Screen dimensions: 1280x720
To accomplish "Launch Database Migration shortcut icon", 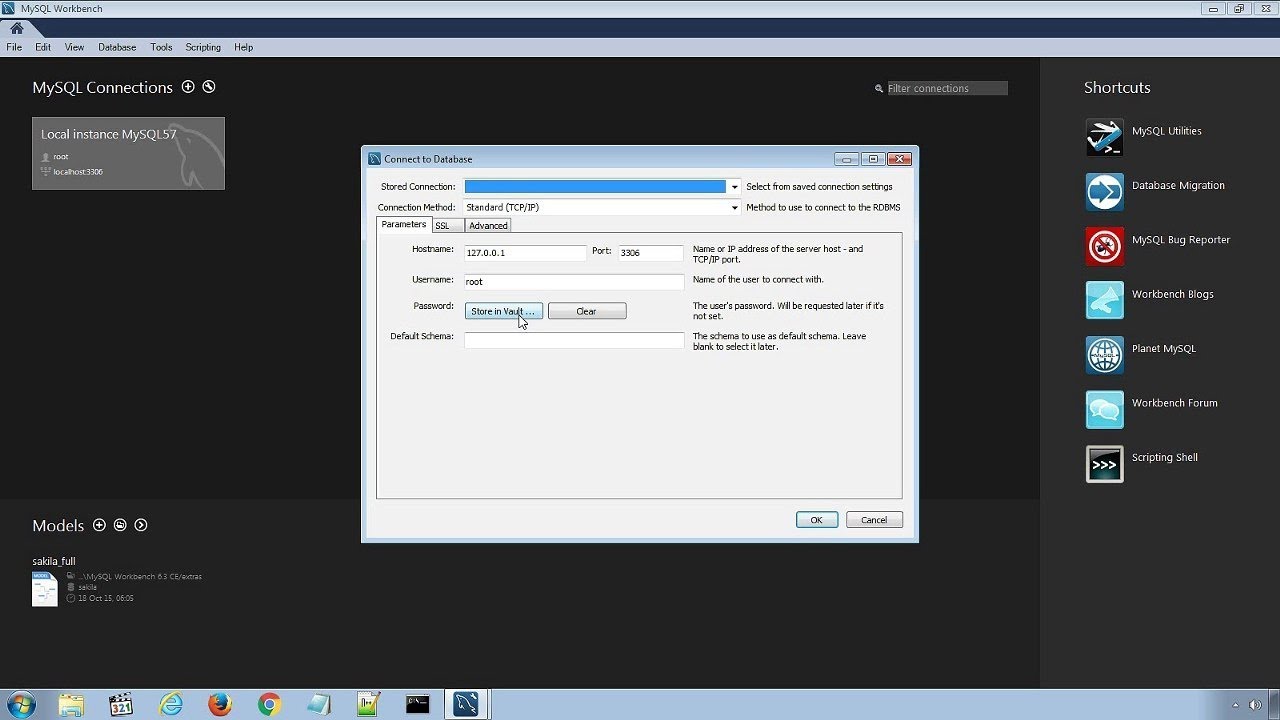I will [x=1105, y=192].
